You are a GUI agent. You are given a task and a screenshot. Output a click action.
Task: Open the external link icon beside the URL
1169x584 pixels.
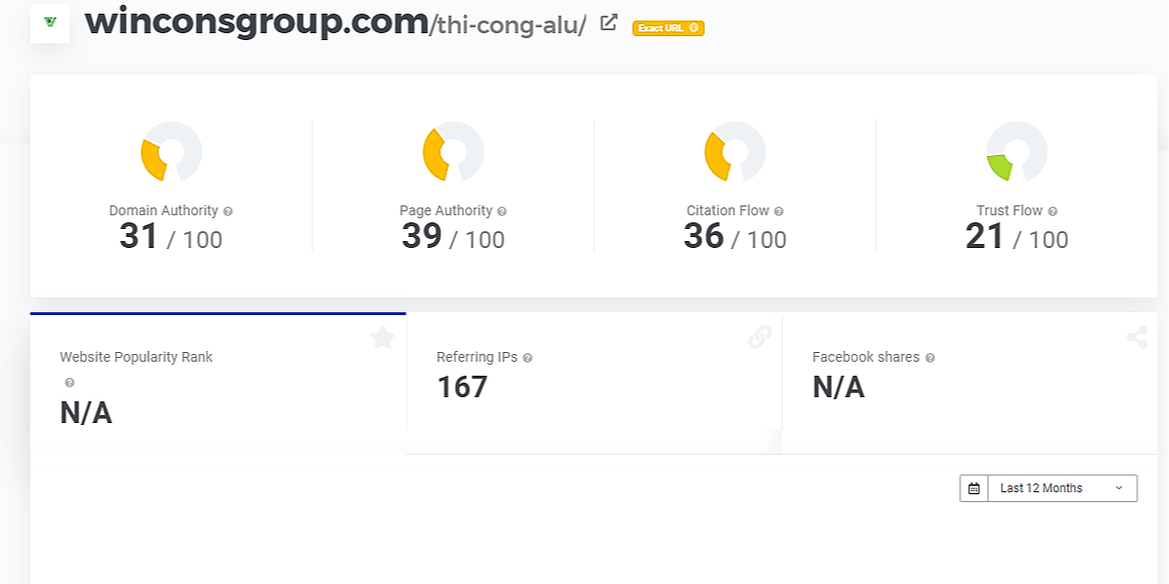click(609, 23)
